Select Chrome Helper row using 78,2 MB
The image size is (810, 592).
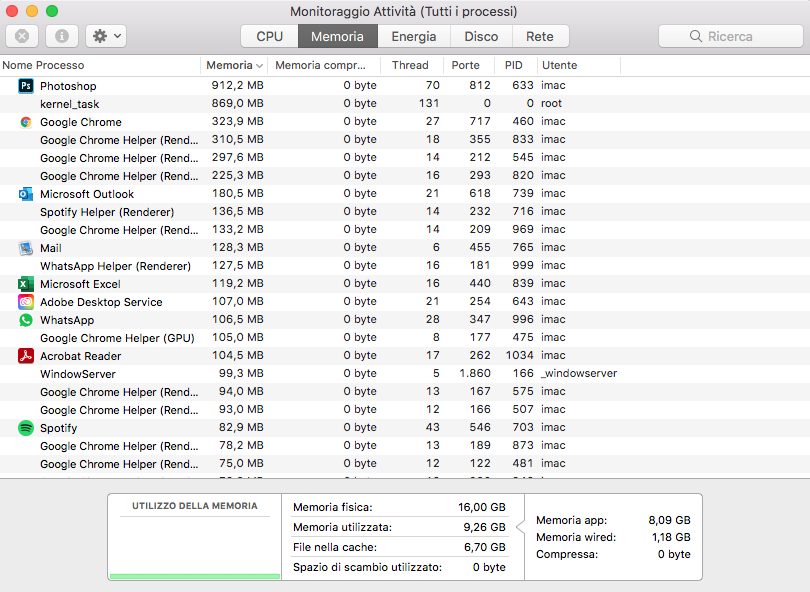tap(405, 446)
